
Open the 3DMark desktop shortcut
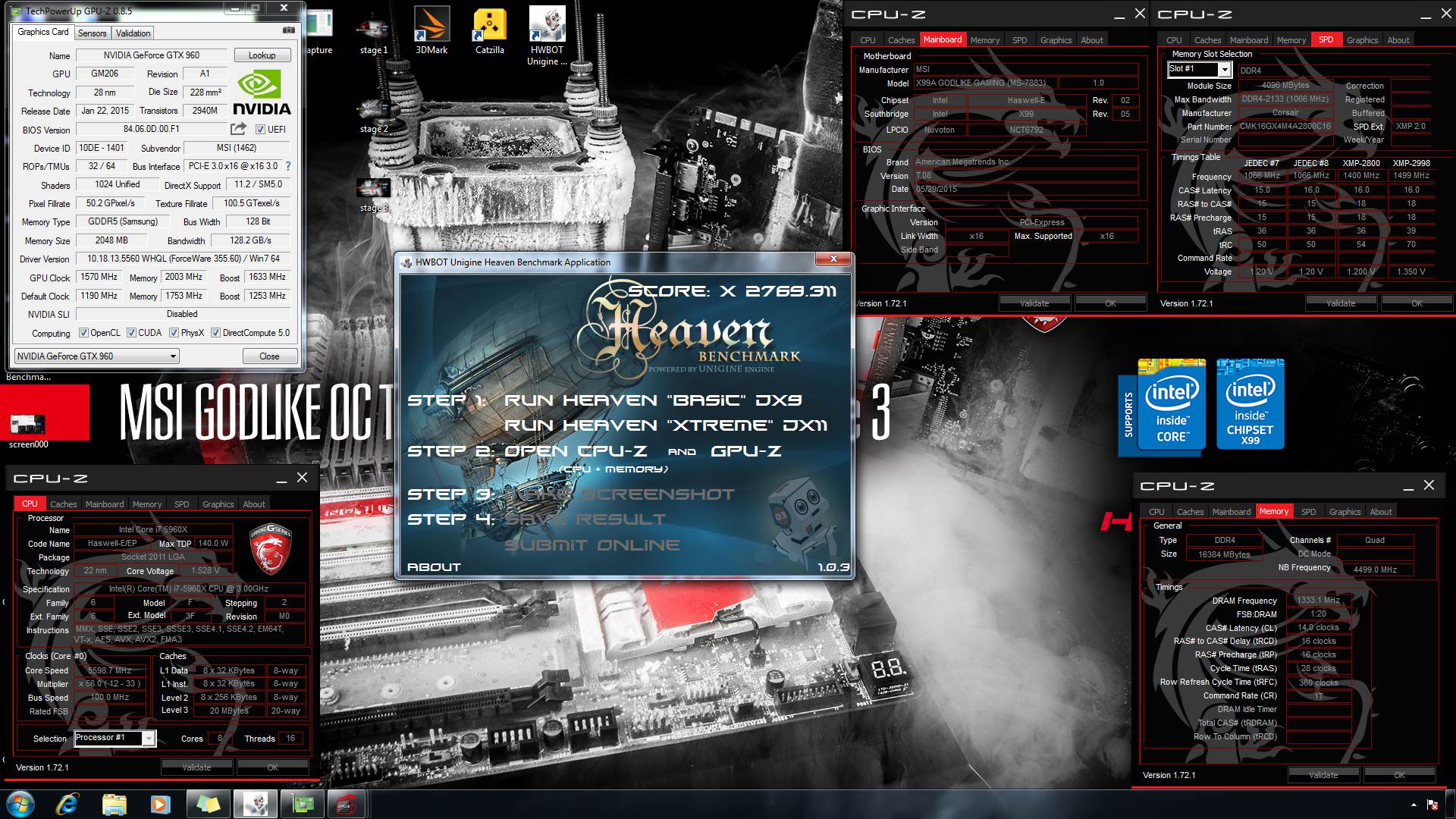[x=431, y=31]
